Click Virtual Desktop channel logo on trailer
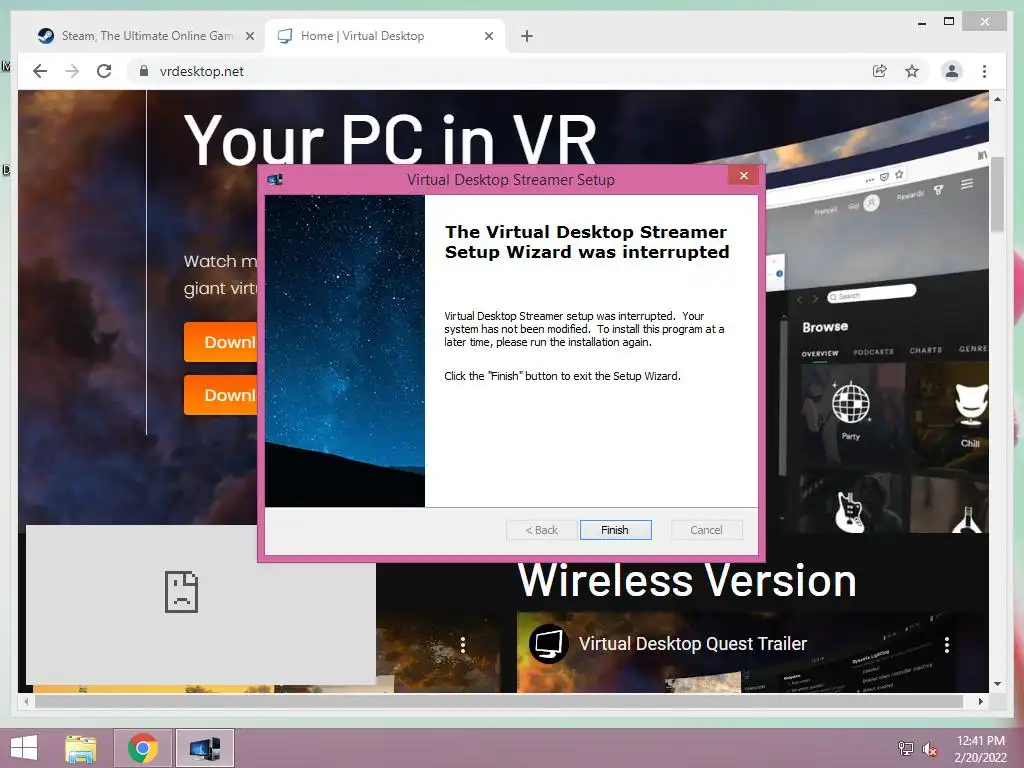 tap(549, 644)
